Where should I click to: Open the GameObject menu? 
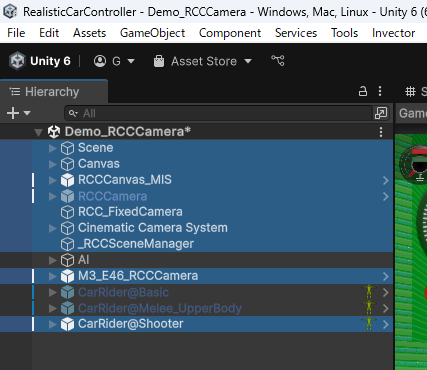152,33
